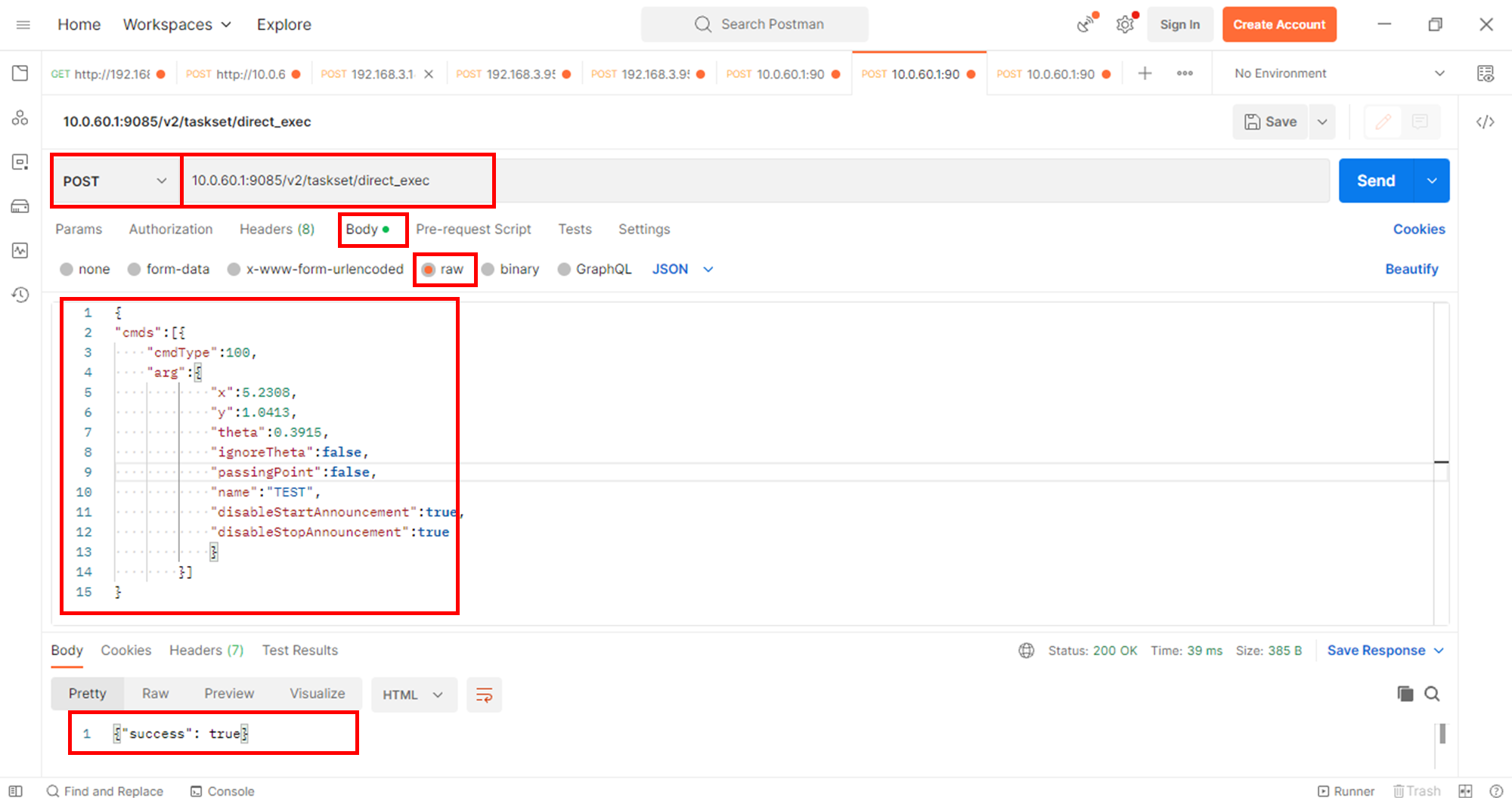The width and height of the screenshot is (1512, 798).
Task: Click the Beautify link
Action: tap(1411, 269)
